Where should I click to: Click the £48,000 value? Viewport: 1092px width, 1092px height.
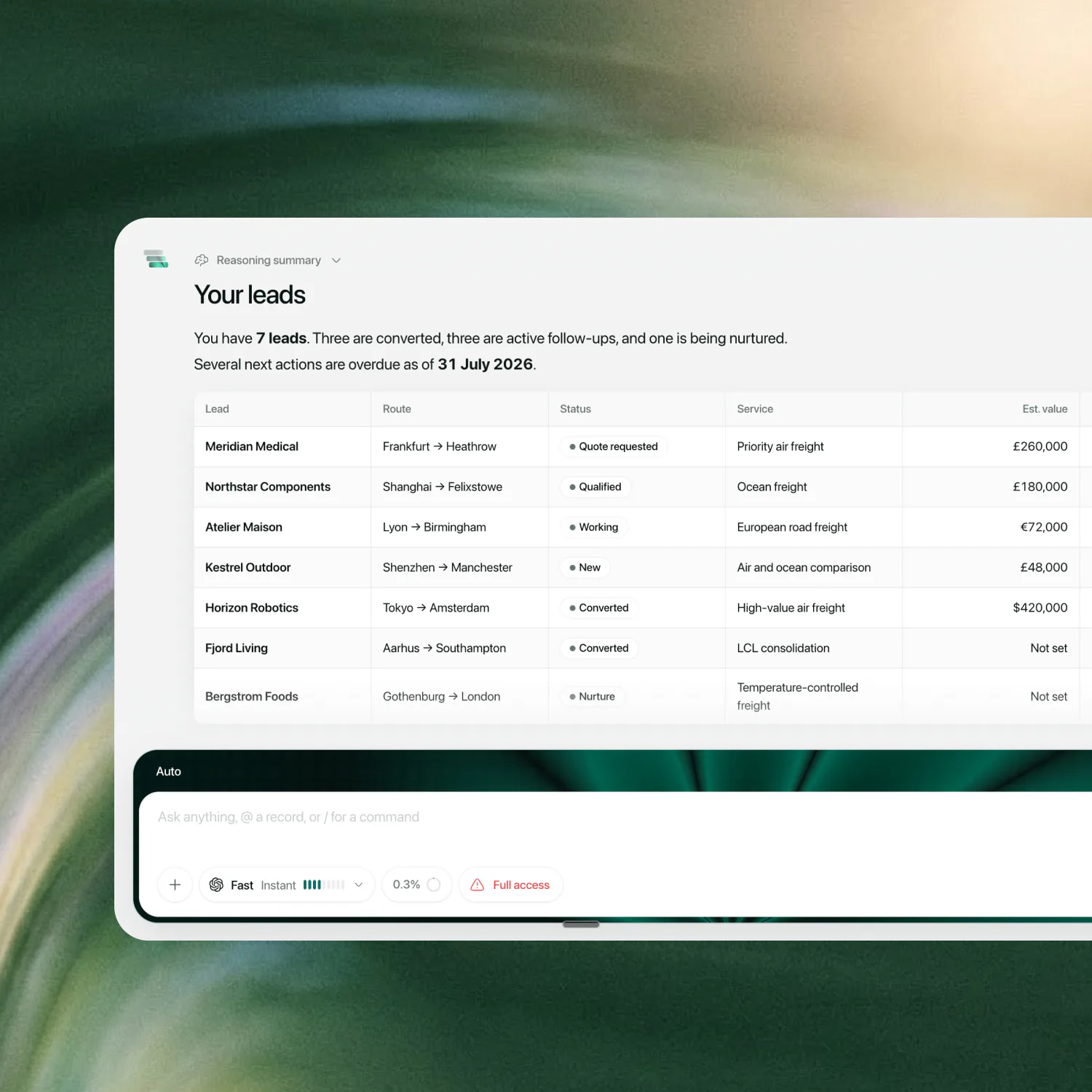click(x=1044, y=567)
